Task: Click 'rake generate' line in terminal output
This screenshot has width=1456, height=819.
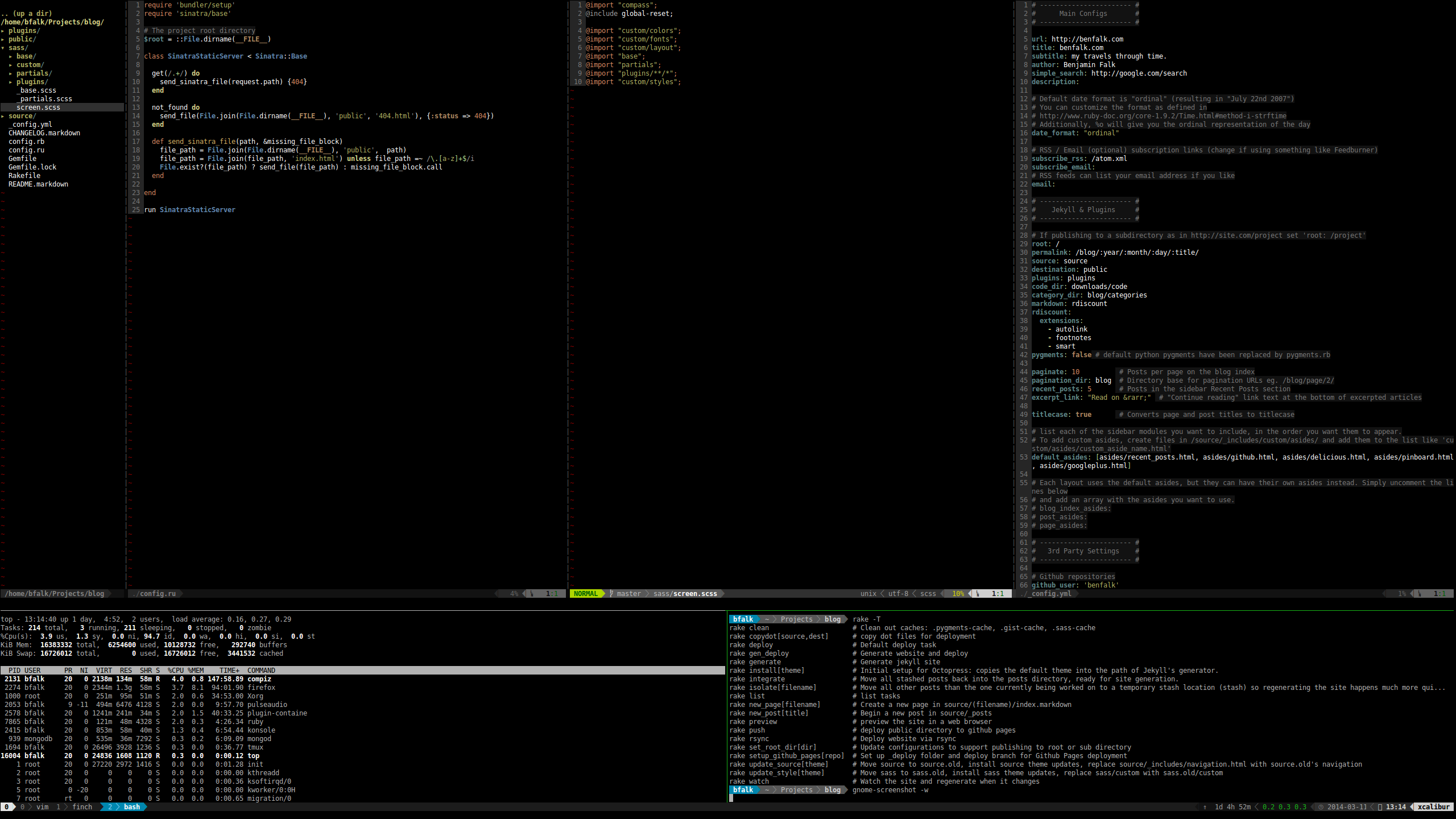Action: 834,662
